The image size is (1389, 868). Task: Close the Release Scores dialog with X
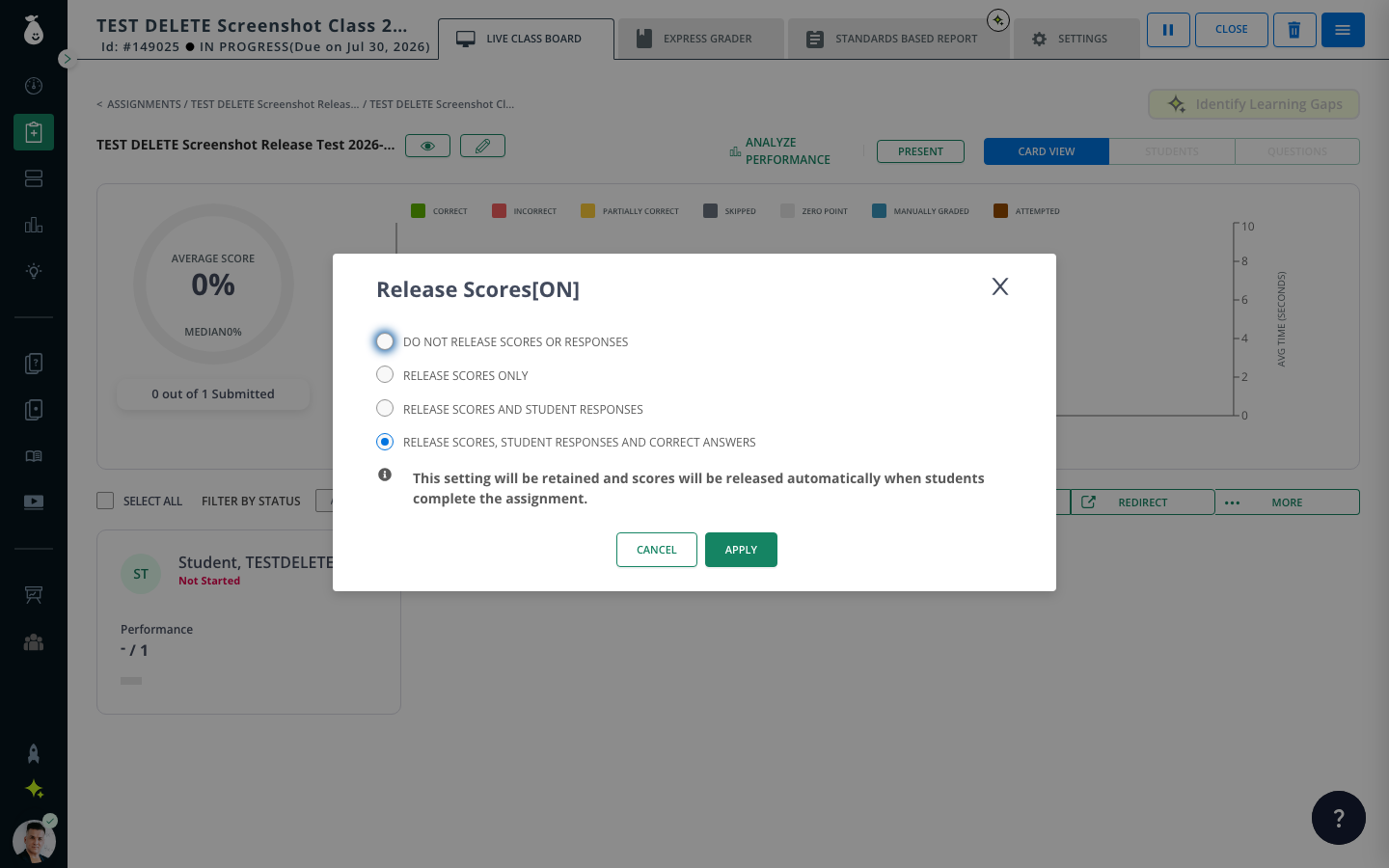[1000, 286]
